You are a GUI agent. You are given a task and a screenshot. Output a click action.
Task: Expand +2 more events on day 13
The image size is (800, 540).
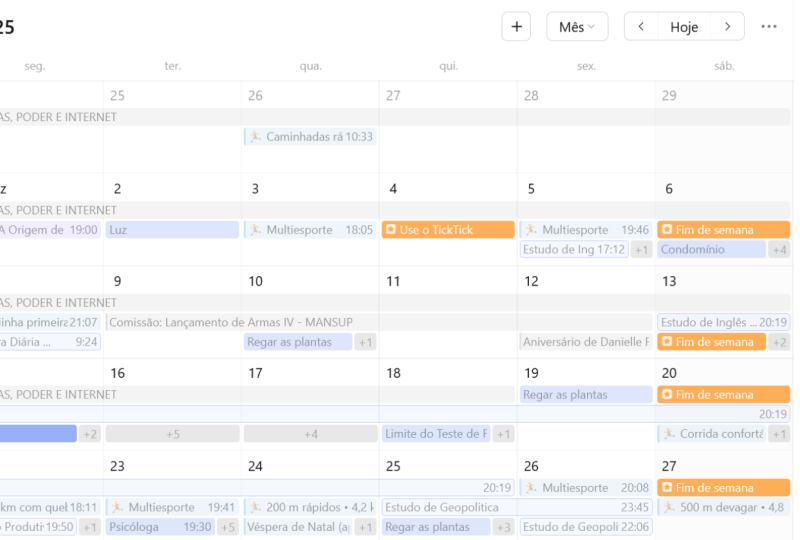[779, 342]
